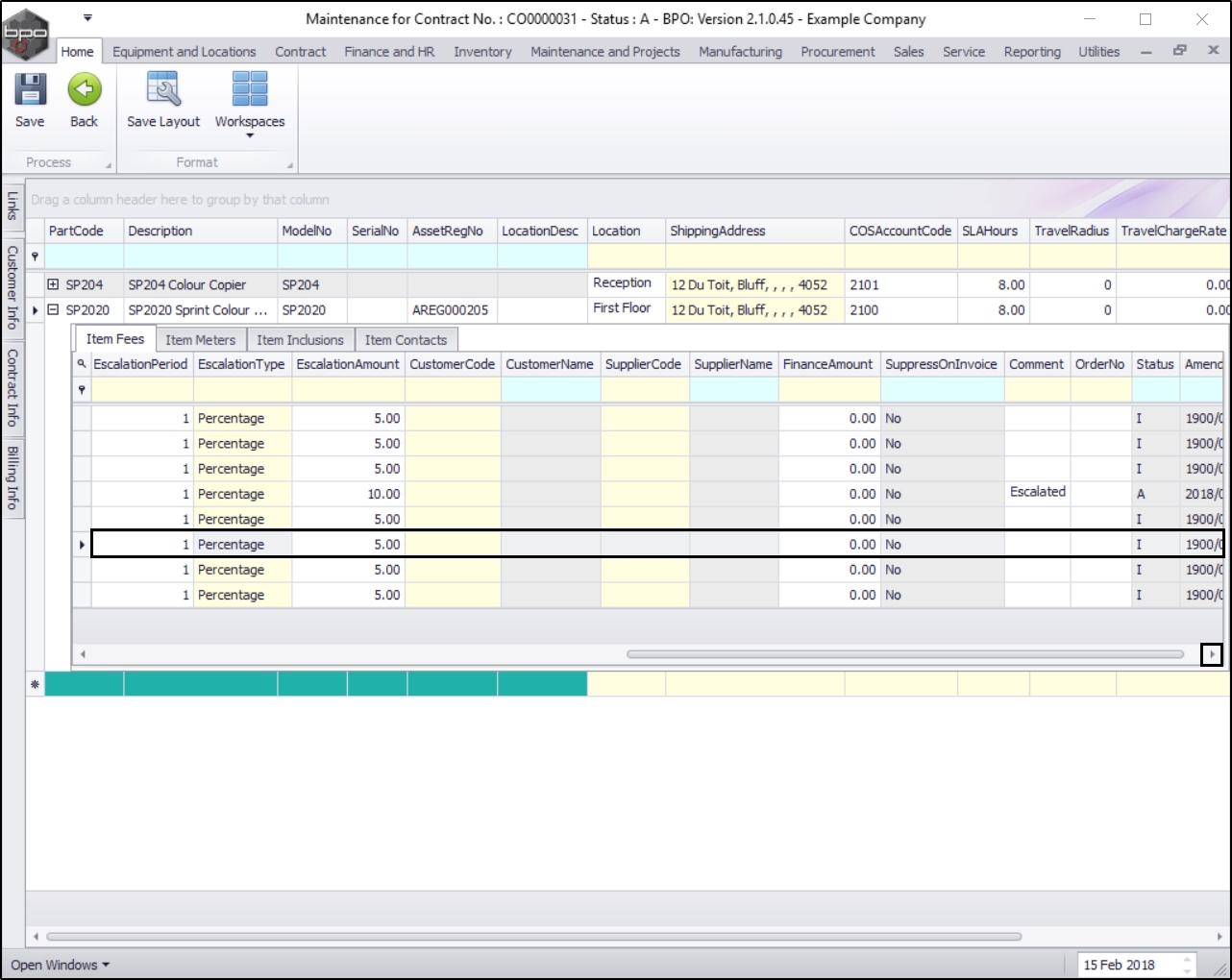
Task: Click the EscalationAmount column header
Action: (347, 364)
